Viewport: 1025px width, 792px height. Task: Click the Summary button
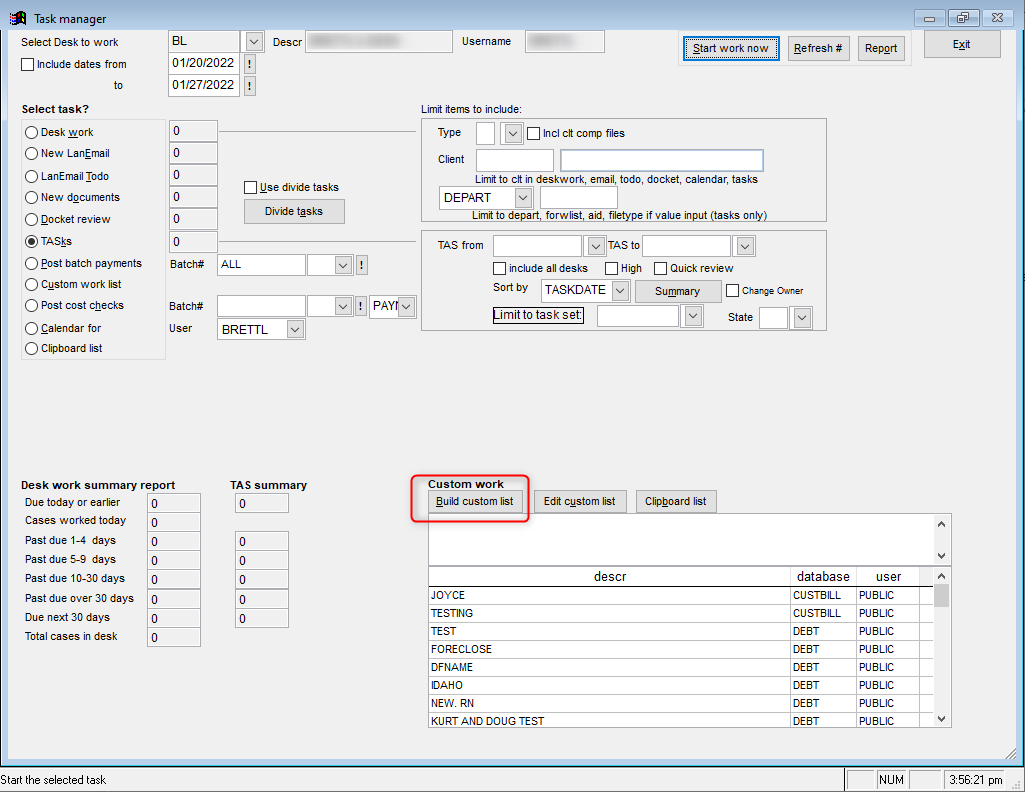(x=678, y=291)
